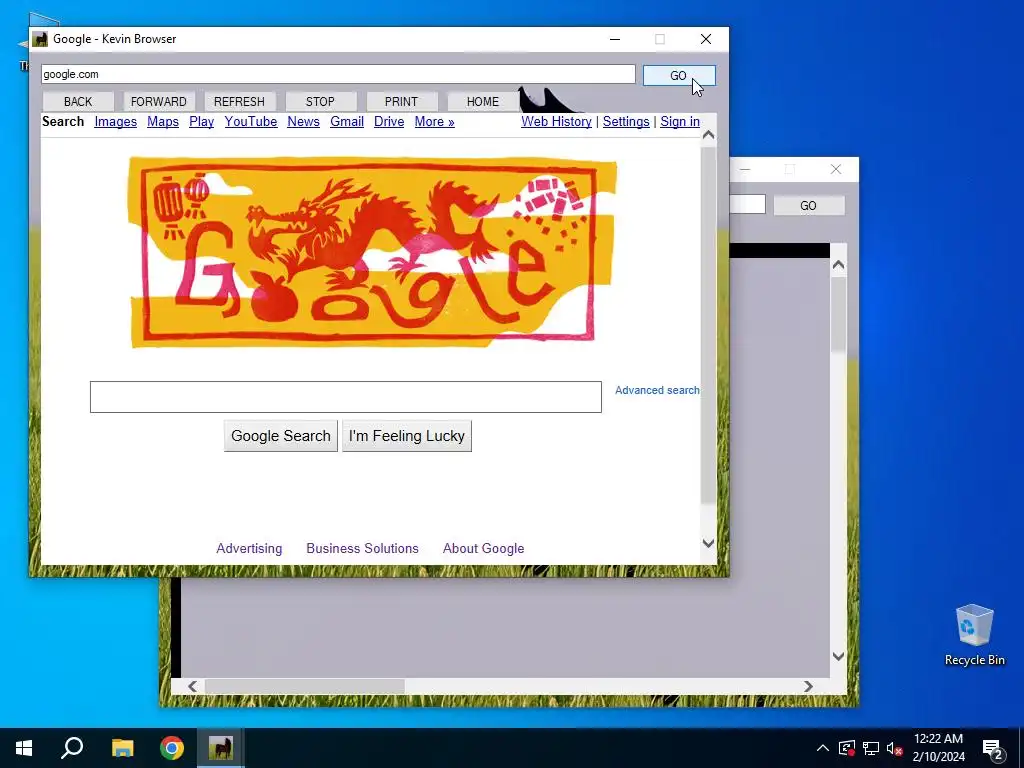This screenshot has width=1024, height=768.
Task: Click the address field in the background window
Action: coord(747,204)
